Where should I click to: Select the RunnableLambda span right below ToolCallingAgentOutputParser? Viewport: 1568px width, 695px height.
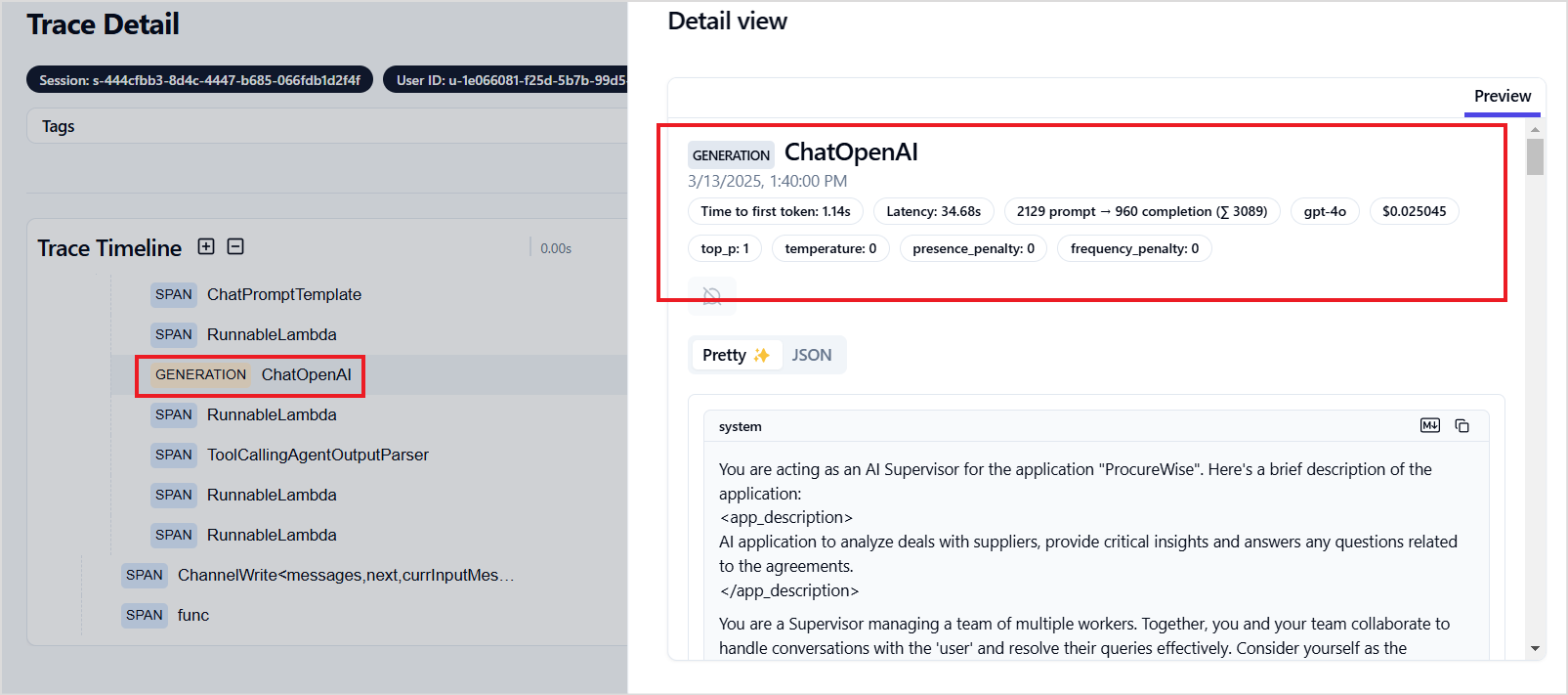pyautogui.click(x=244, y=495)
